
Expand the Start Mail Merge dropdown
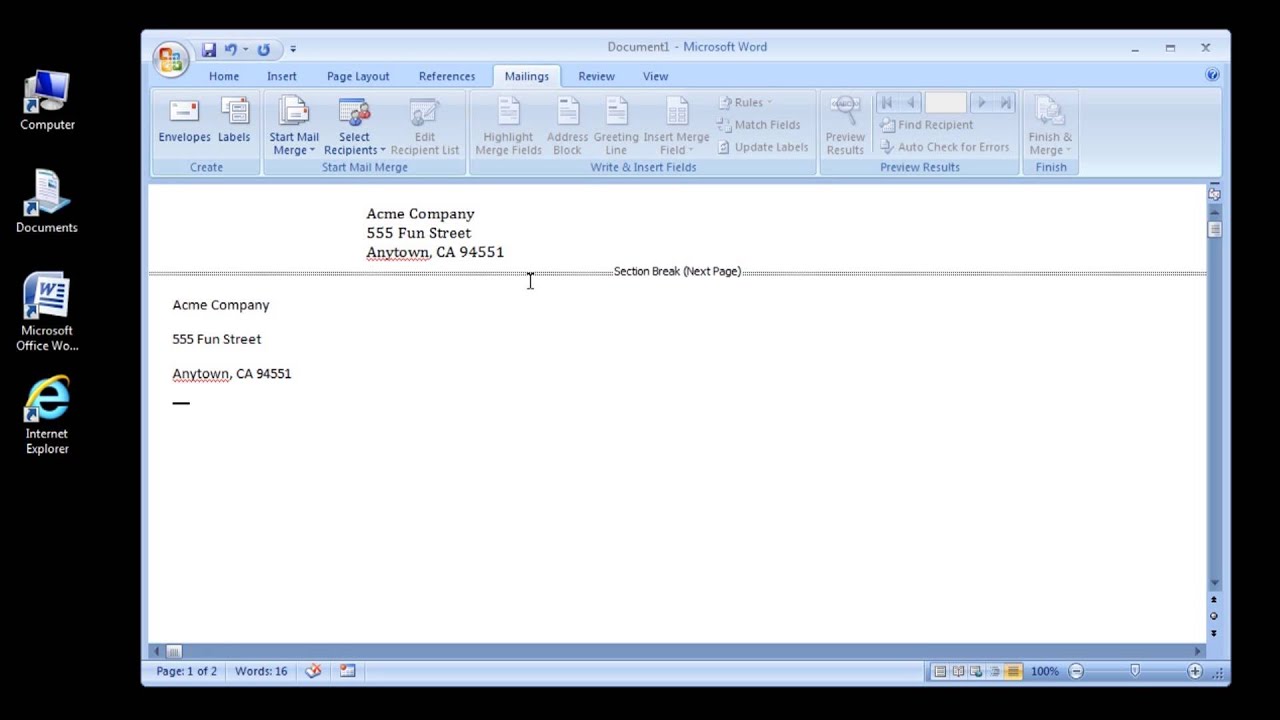click(294, 126)
